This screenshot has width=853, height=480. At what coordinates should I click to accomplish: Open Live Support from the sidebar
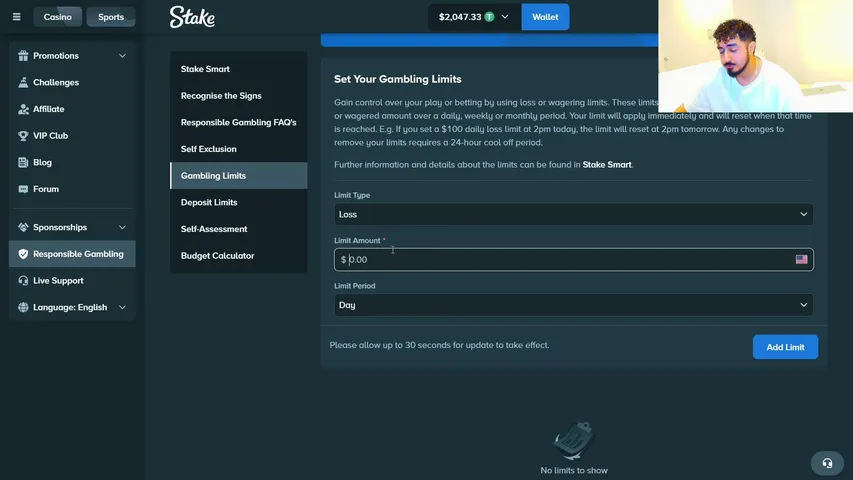coord(72,280)
